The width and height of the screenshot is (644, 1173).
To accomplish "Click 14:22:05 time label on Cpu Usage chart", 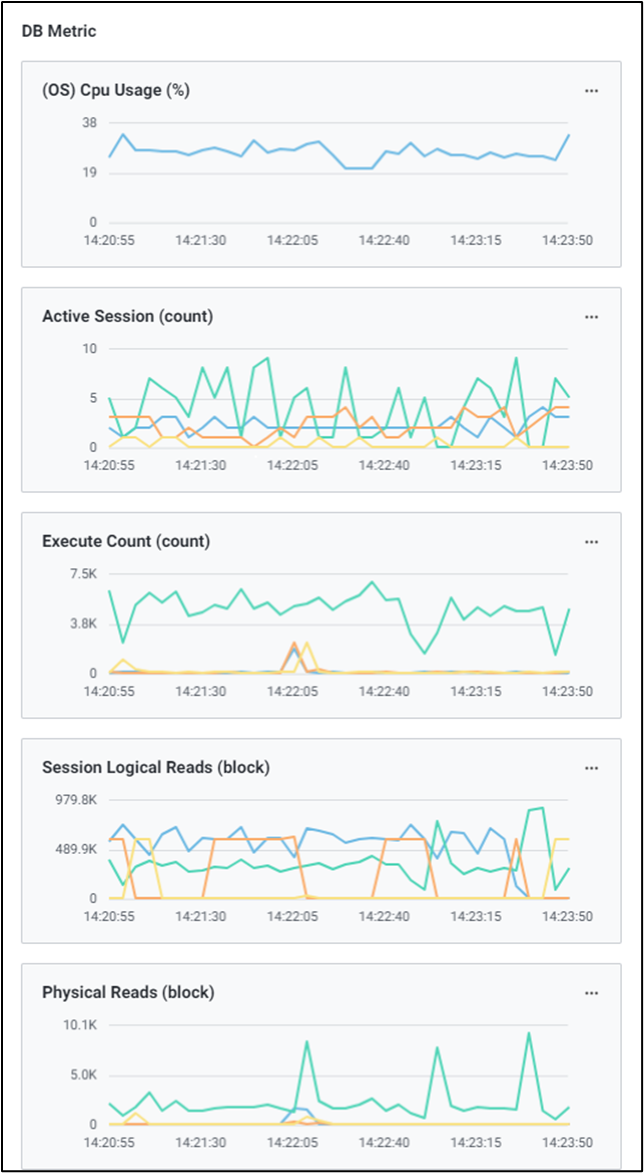I will (293, 241).
